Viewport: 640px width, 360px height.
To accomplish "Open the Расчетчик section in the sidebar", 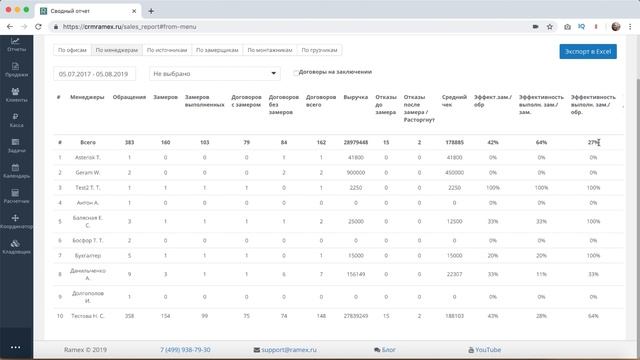I will coord(16,196).
